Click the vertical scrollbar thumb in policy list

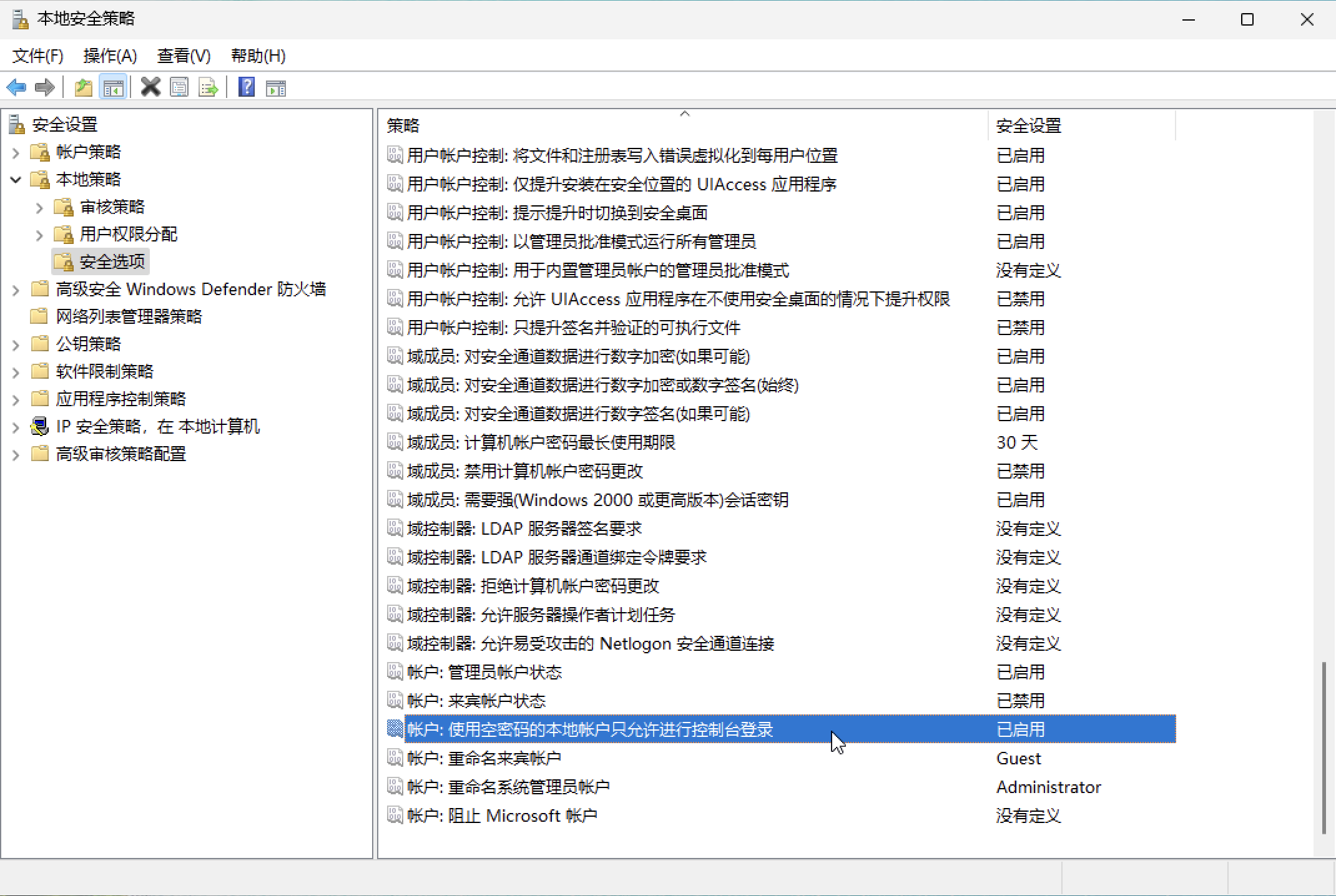[x=1324, y=747]
